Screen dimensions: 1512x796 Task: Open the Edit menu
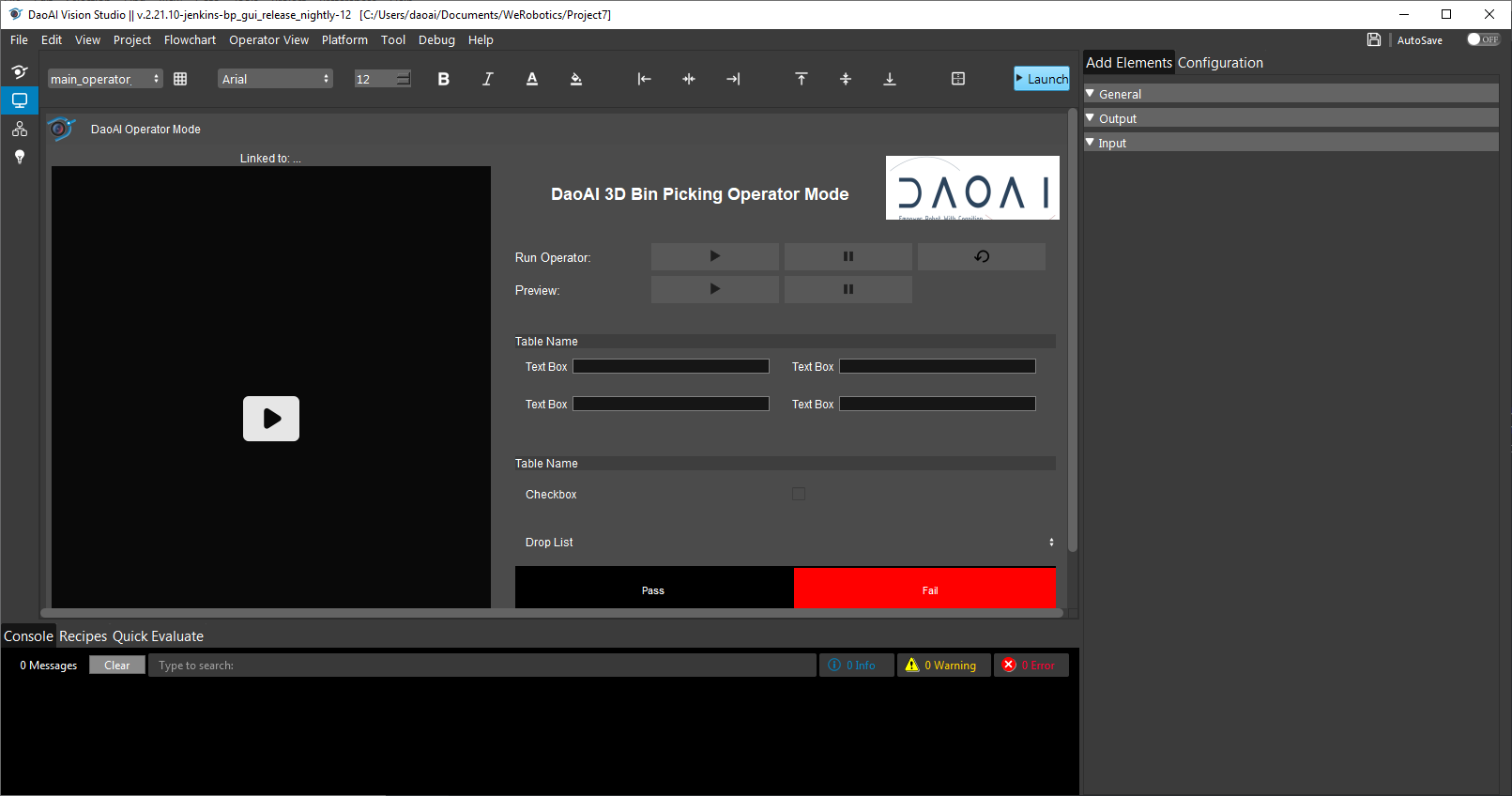pyautogui.click(x=52, y=39)
